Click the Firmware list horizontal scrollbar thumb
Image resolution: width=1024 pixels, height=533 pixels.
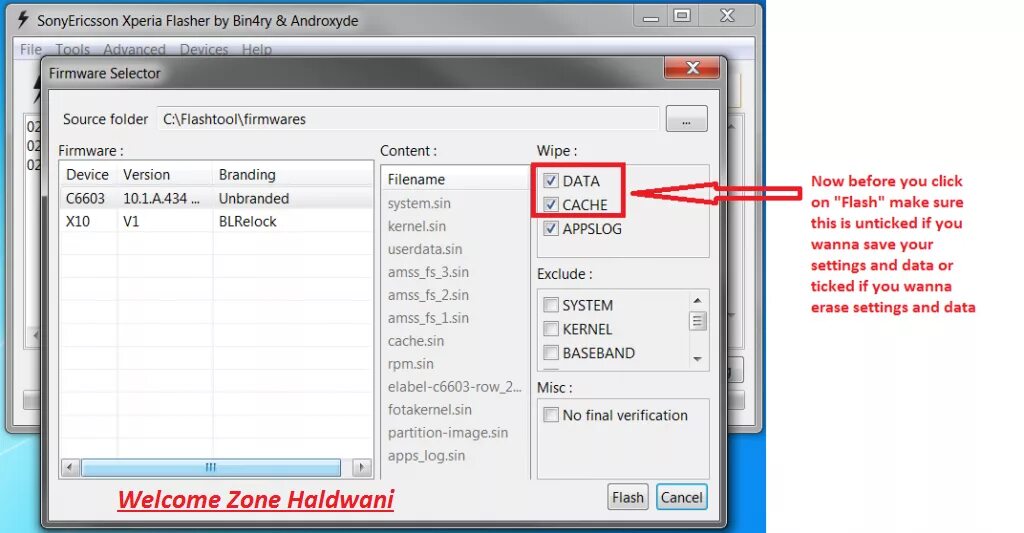pos(210,467)
